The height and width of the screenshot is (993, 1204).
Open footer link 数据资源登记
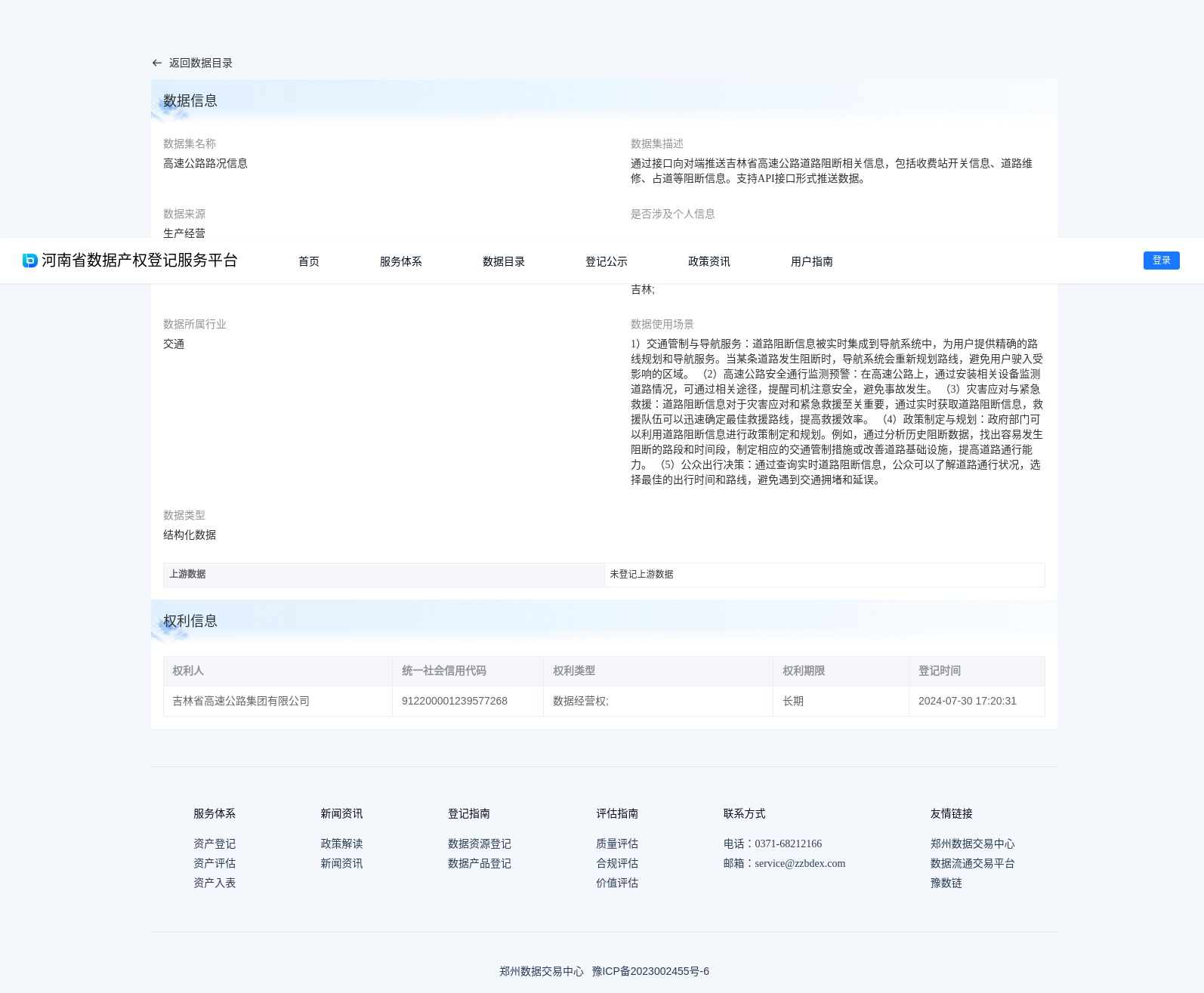[480, 843]
